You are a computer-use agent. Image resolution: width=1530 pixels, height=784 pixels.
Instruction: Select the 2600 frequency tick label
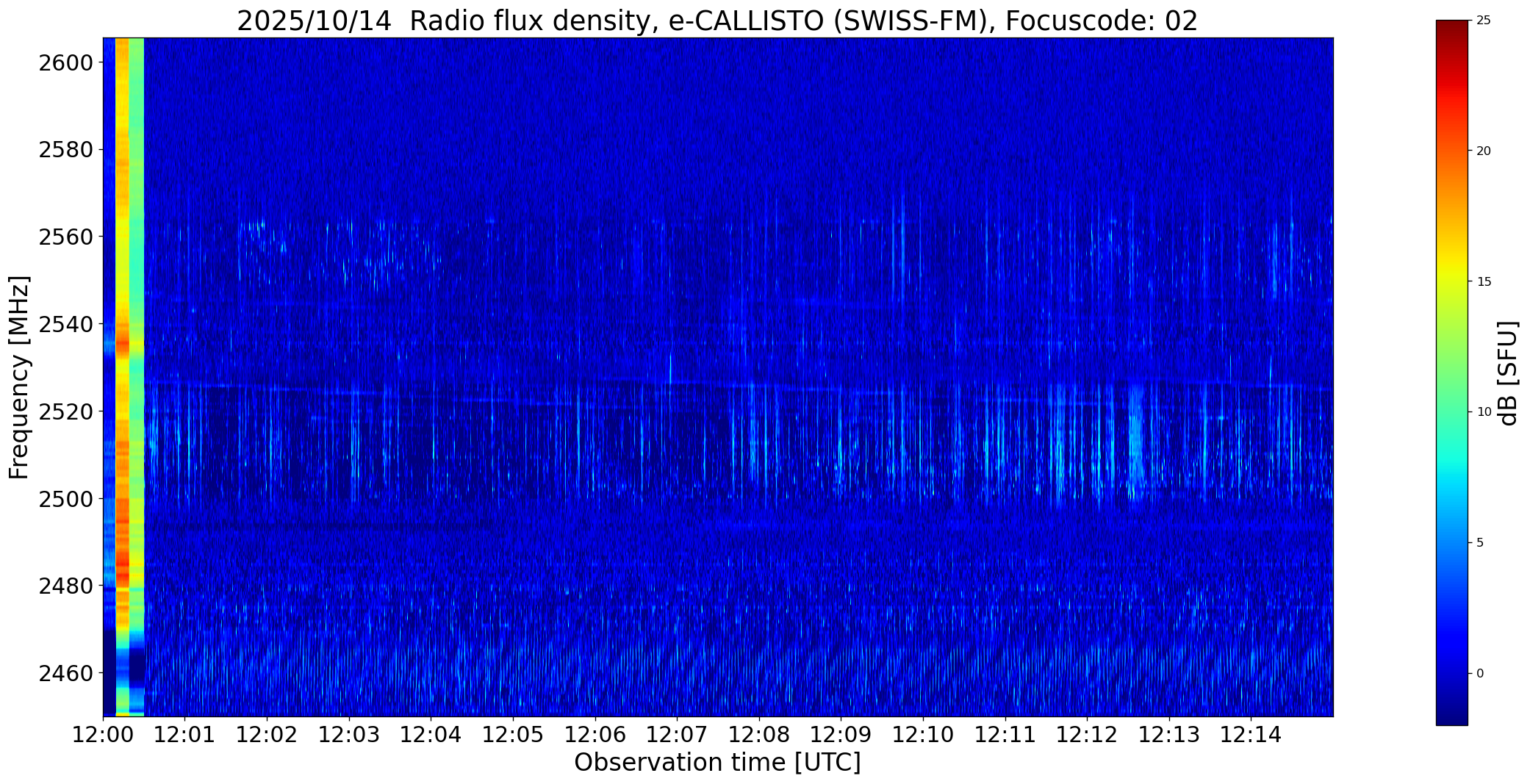click(66, 62)
